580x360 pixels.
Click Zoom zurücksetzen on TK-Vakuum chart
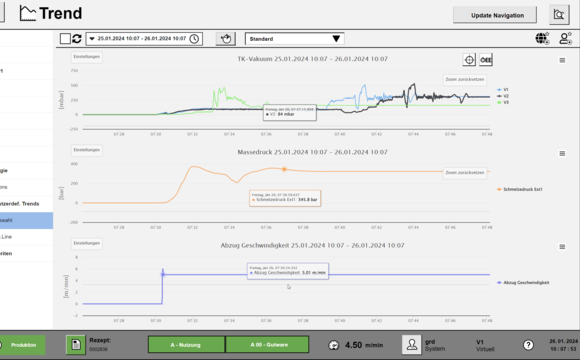point(465,80)
